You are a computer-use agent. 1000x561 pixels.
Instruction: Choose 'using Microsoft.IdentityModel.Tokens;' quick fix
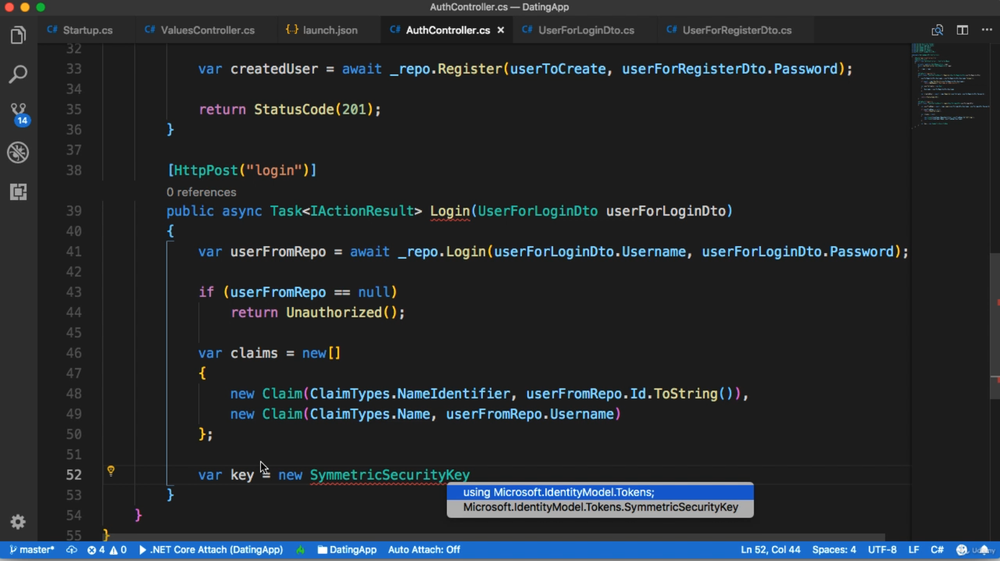(600, 492)
